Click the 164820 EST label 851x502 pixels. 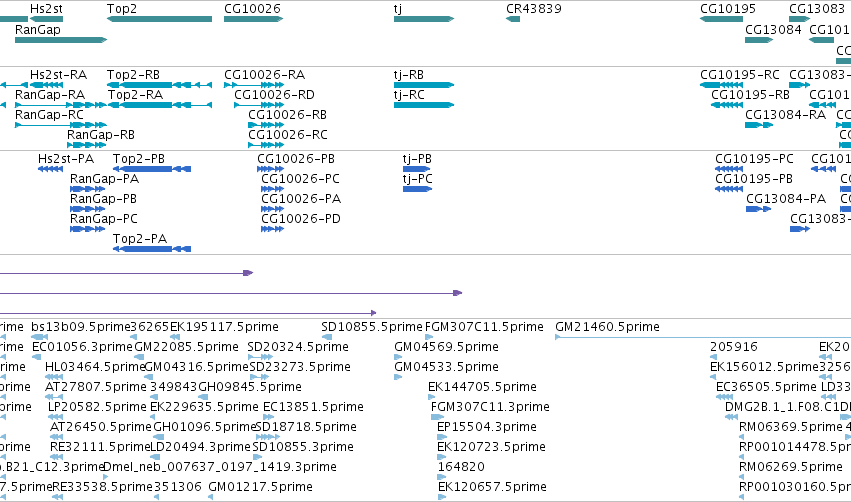pos(461,467)
